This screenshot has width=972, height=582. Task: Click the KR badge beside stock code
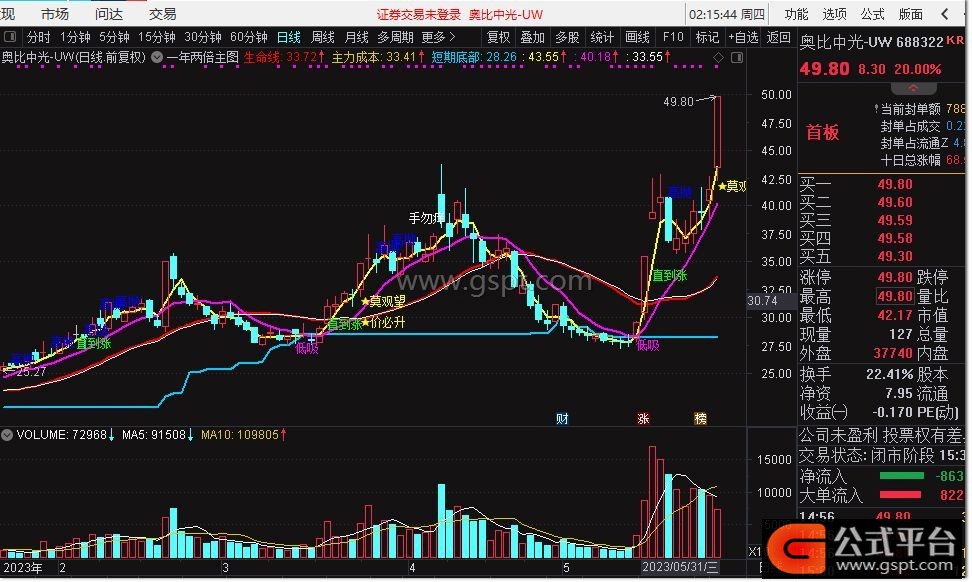(955, 40)
